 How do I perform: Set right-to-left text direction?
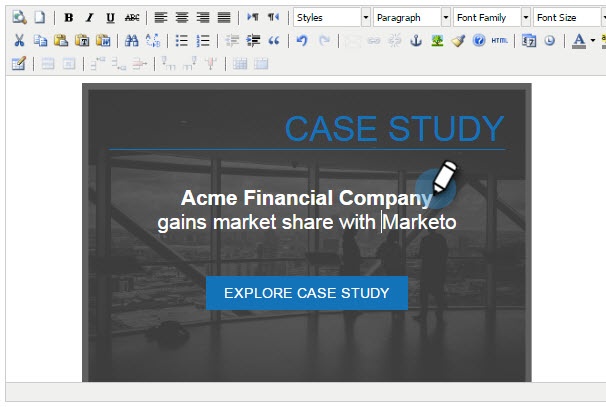[x=274, y=17]
